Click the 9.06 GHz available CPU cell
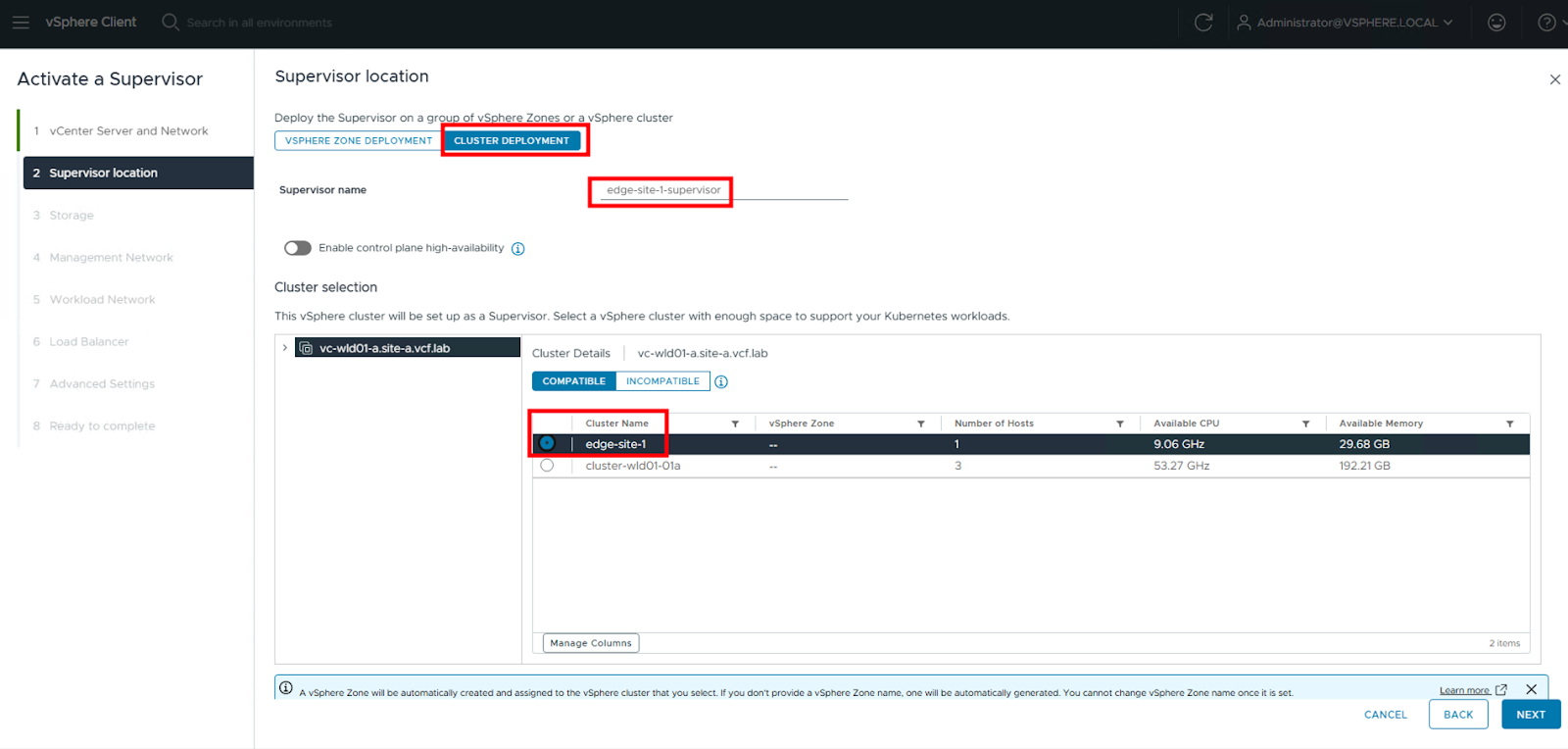This screenshot has height=749, width=1568. click(x=1179, y=444)
